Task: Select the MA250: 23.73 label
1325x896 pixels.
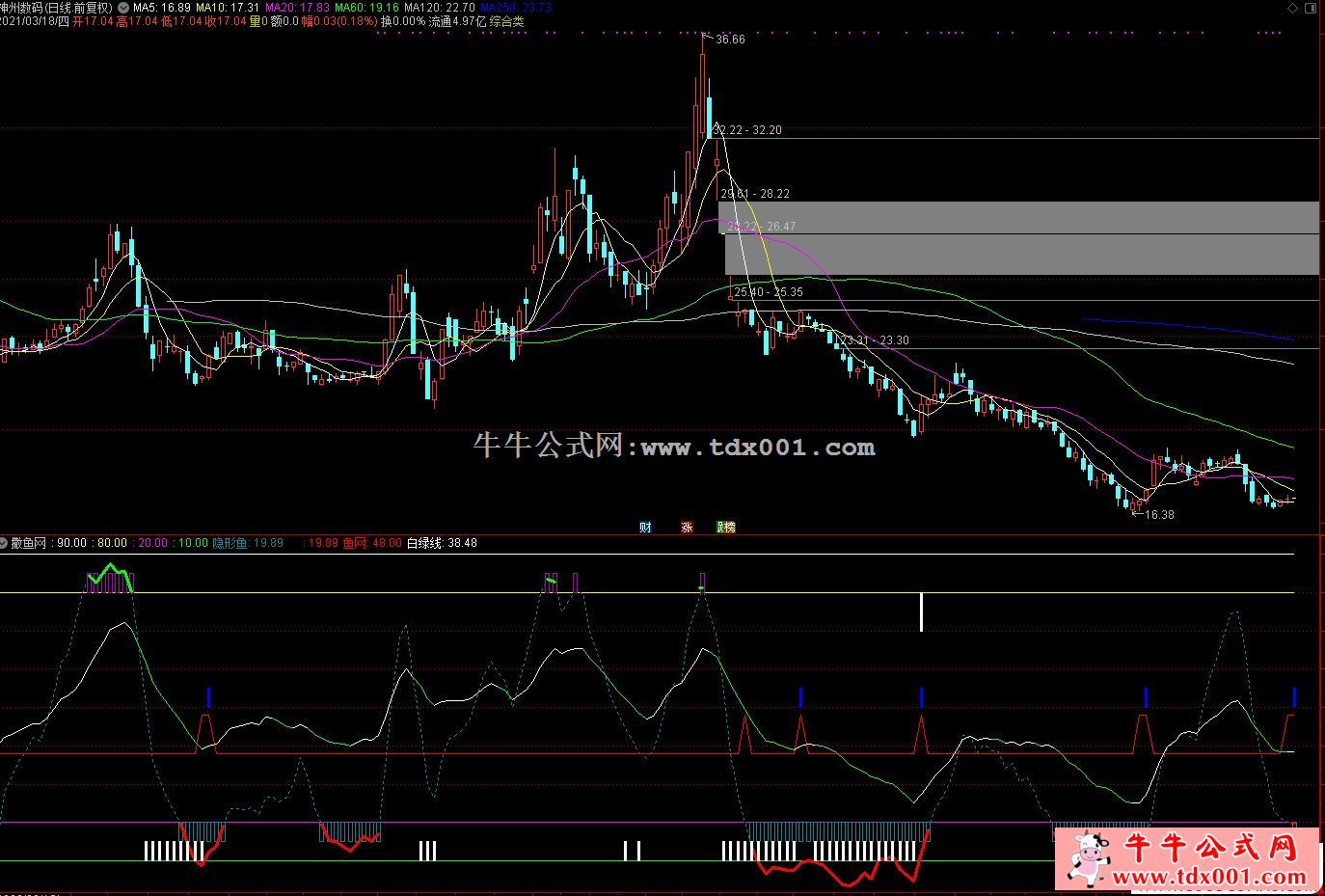Action: click(x=515, y=7)
